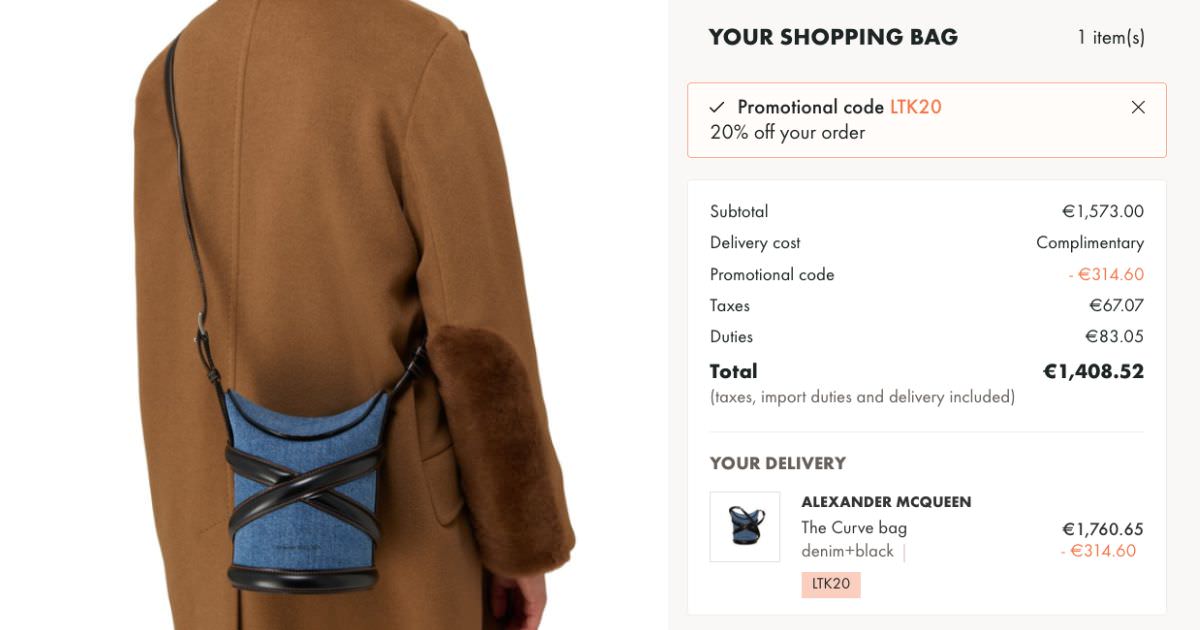This screenshot has height=630, width=1200.
Task: Click the Total amount €1,408.52
Action: (1093, 371)
